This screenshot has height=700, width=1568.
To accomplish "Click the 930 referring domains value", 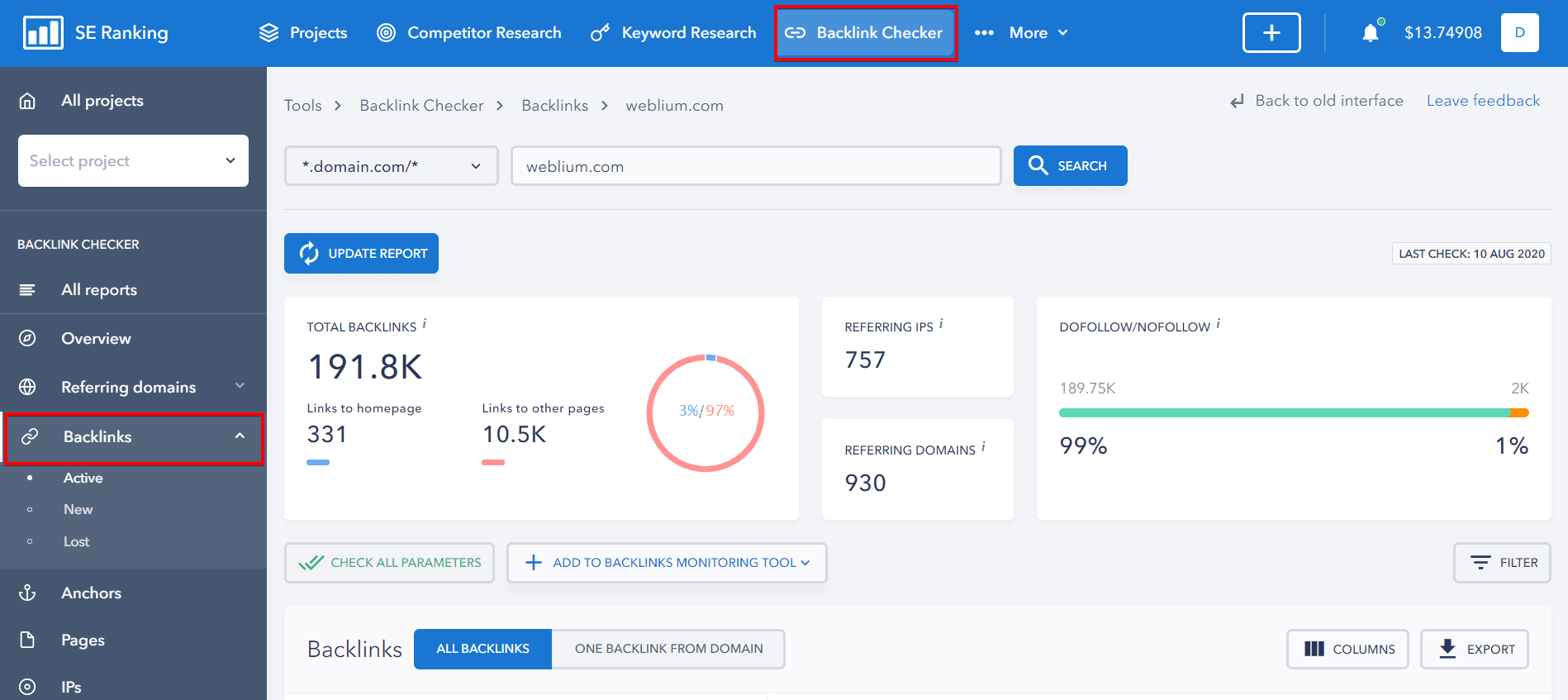I will pos(865,483).
